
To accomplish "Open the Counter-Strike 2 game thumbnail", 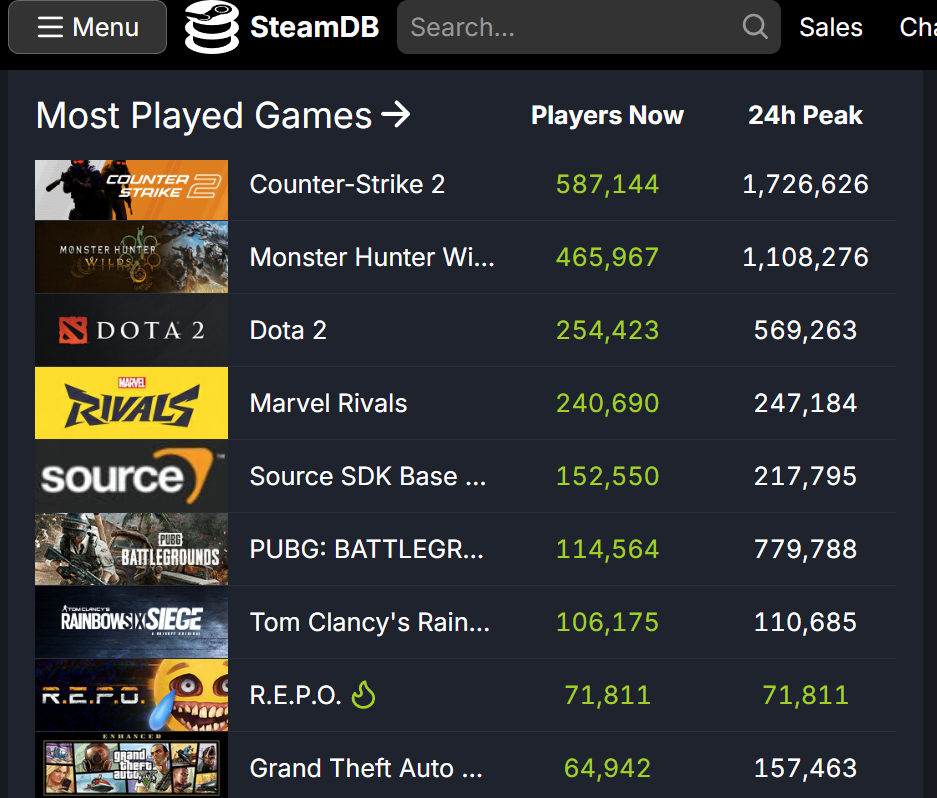I will point(131,190).
